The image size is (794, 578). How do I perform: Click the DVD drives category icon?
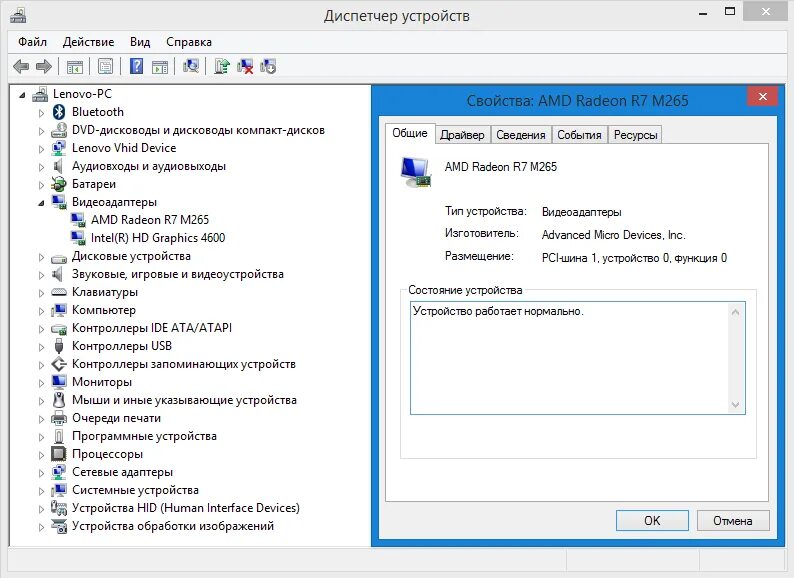[x=59, y=130]
